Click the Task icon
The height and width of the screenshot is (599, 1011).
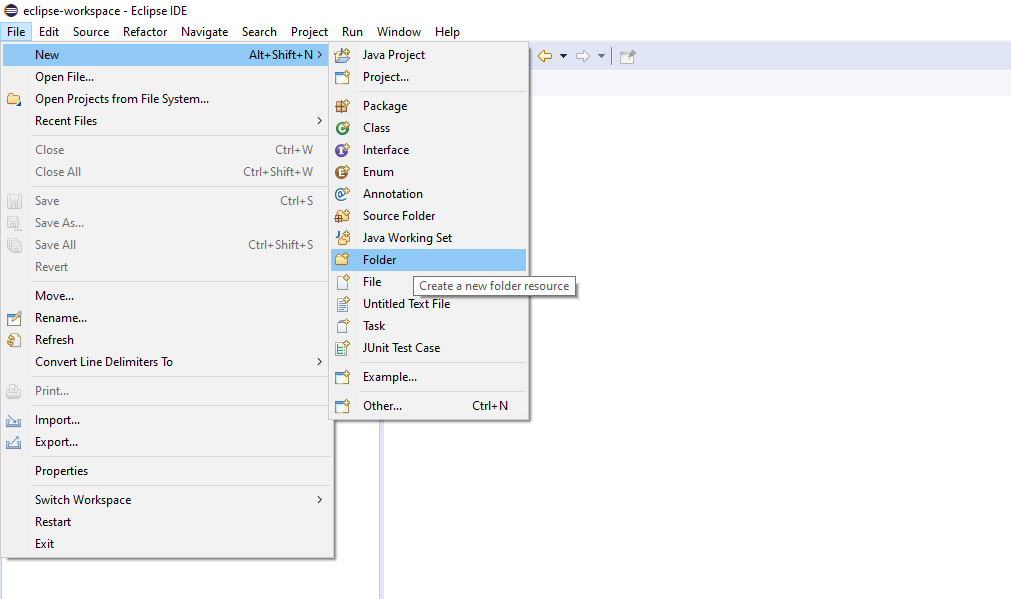coord(342,326)
